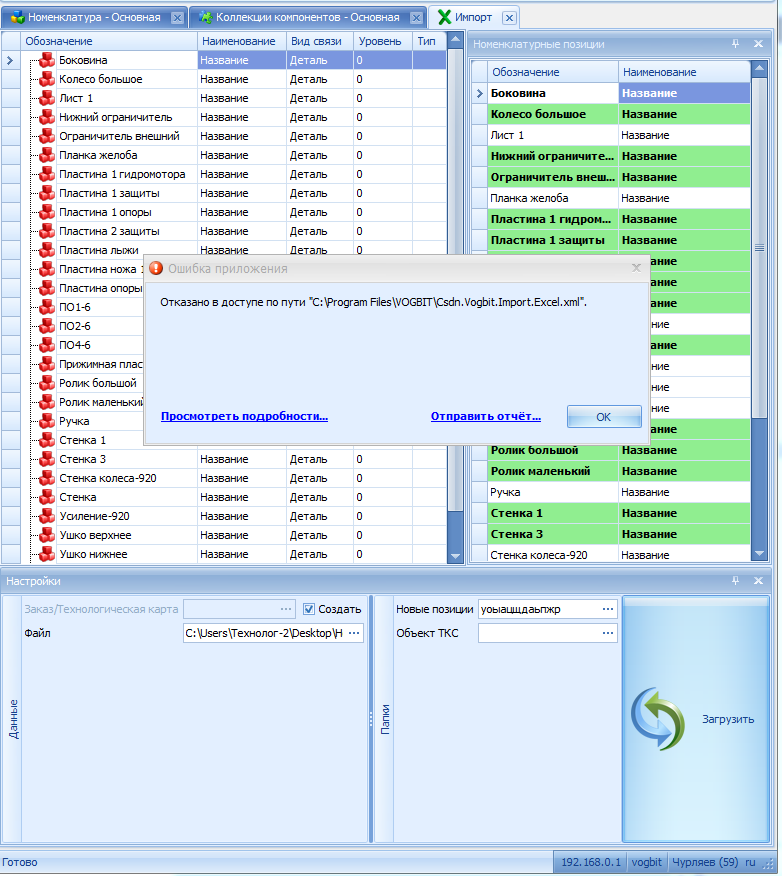Sort by Уровень column header
This screenshot has width=782, height=876.
(x=383, y=41)
